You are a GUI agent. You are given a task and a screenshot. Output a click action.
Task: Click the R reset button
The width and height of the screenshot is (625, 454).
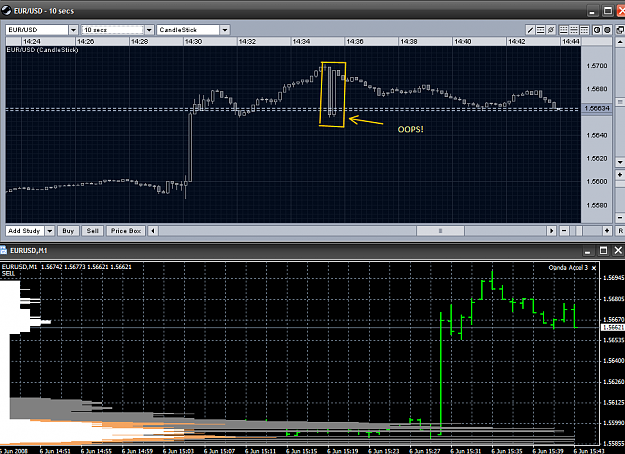point(620,231)
